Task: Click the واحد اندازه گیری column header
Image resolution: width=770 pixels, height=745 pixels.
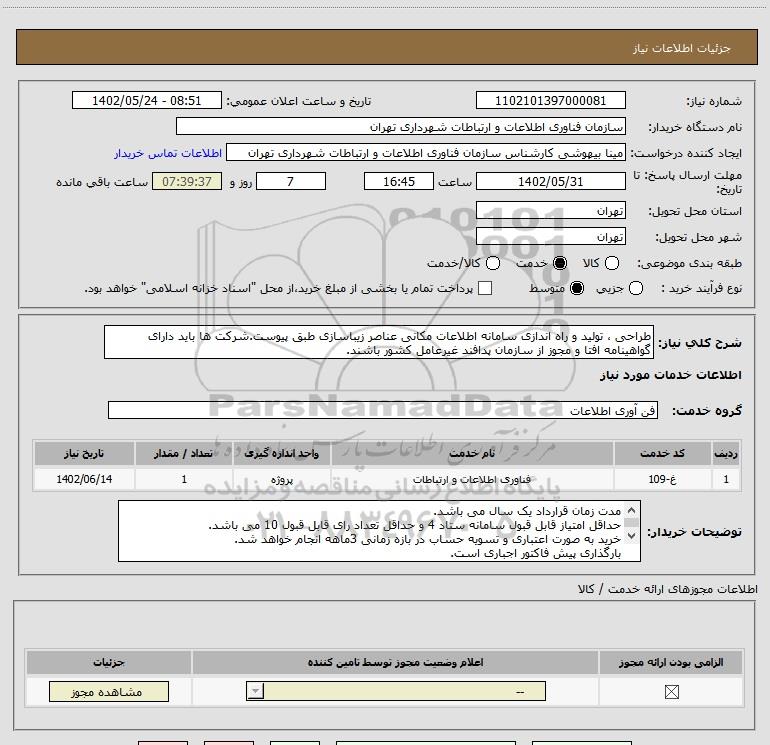Action: click(x=281, y=453)
